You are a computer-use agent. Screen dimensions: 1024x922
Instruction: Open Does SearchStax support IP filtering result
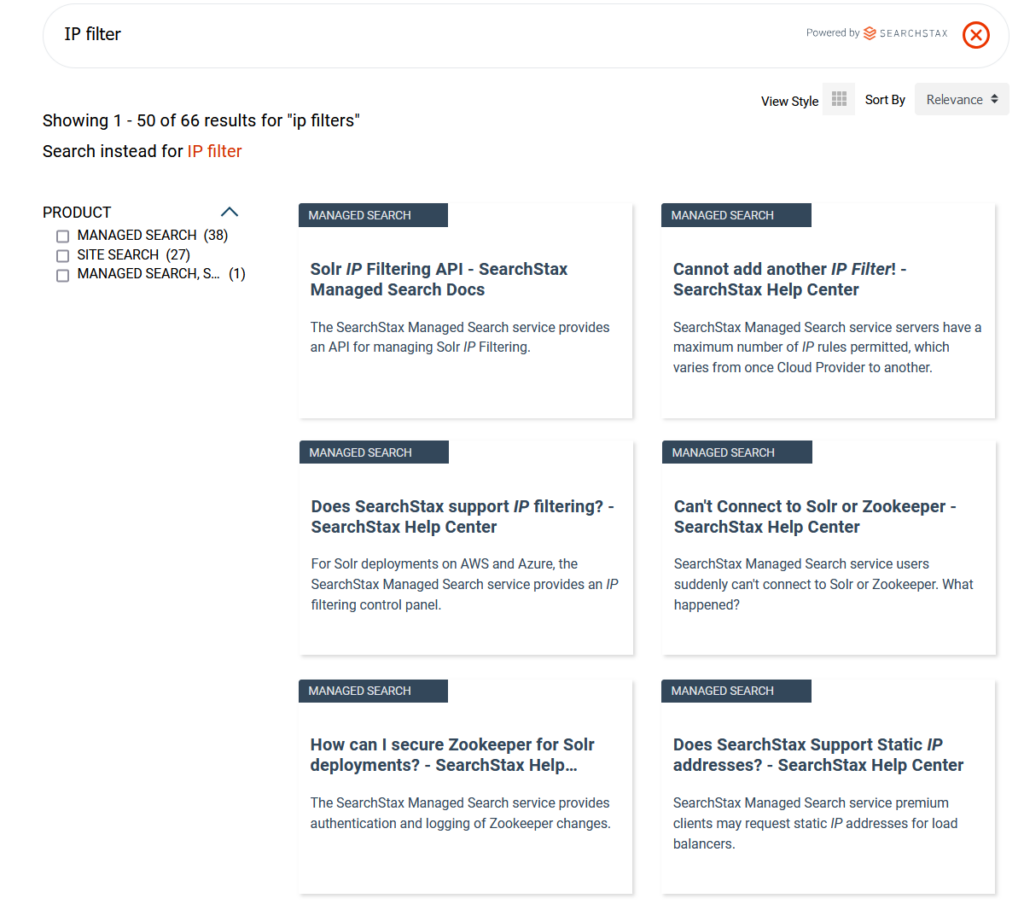coord(462,517)
